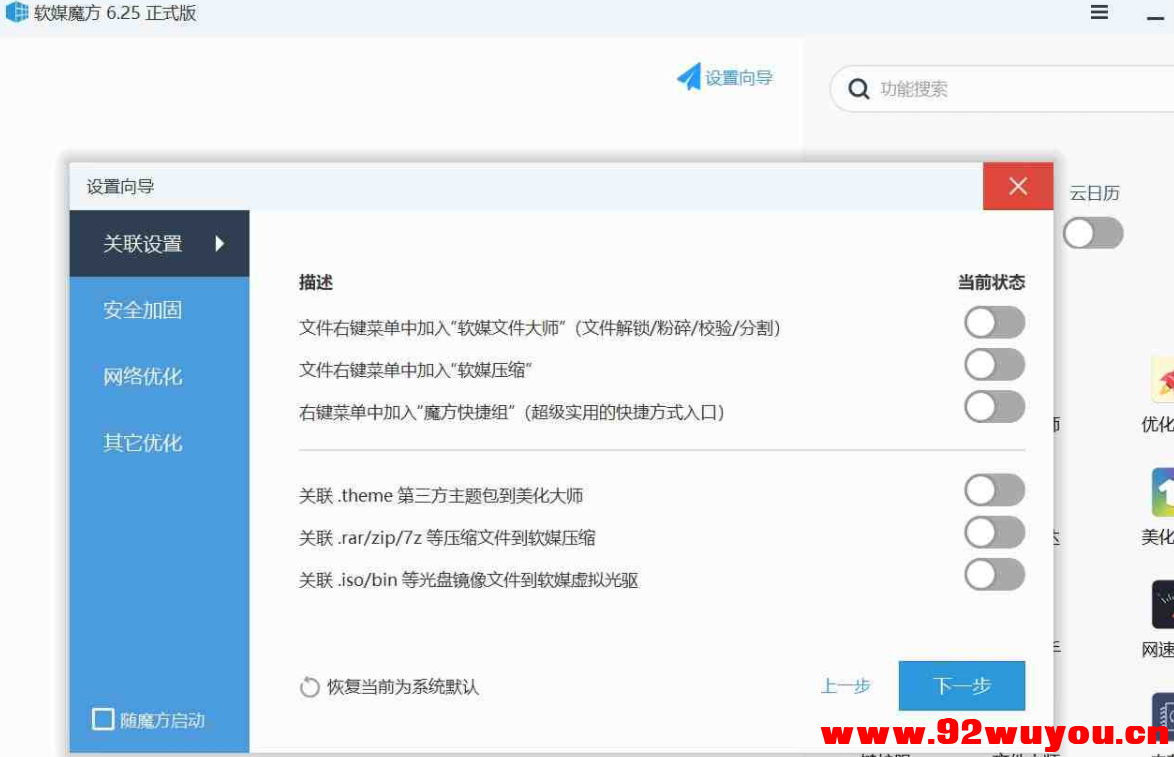
Task: Click the 下一步 next button
Action: (961, 686)
